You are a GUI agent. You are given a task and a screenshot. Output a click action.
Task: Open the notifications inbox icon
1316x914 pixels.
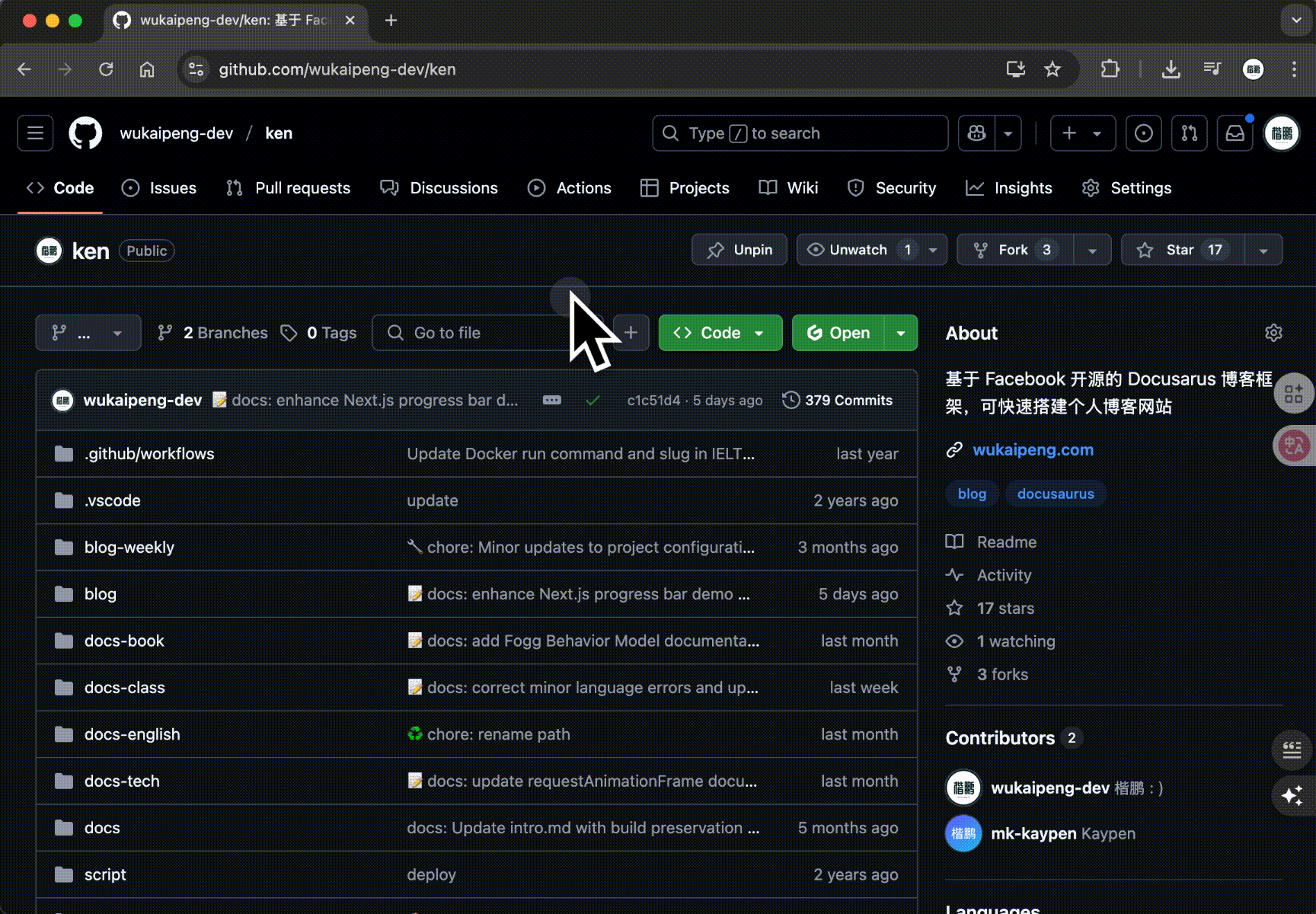point(1235,133)
